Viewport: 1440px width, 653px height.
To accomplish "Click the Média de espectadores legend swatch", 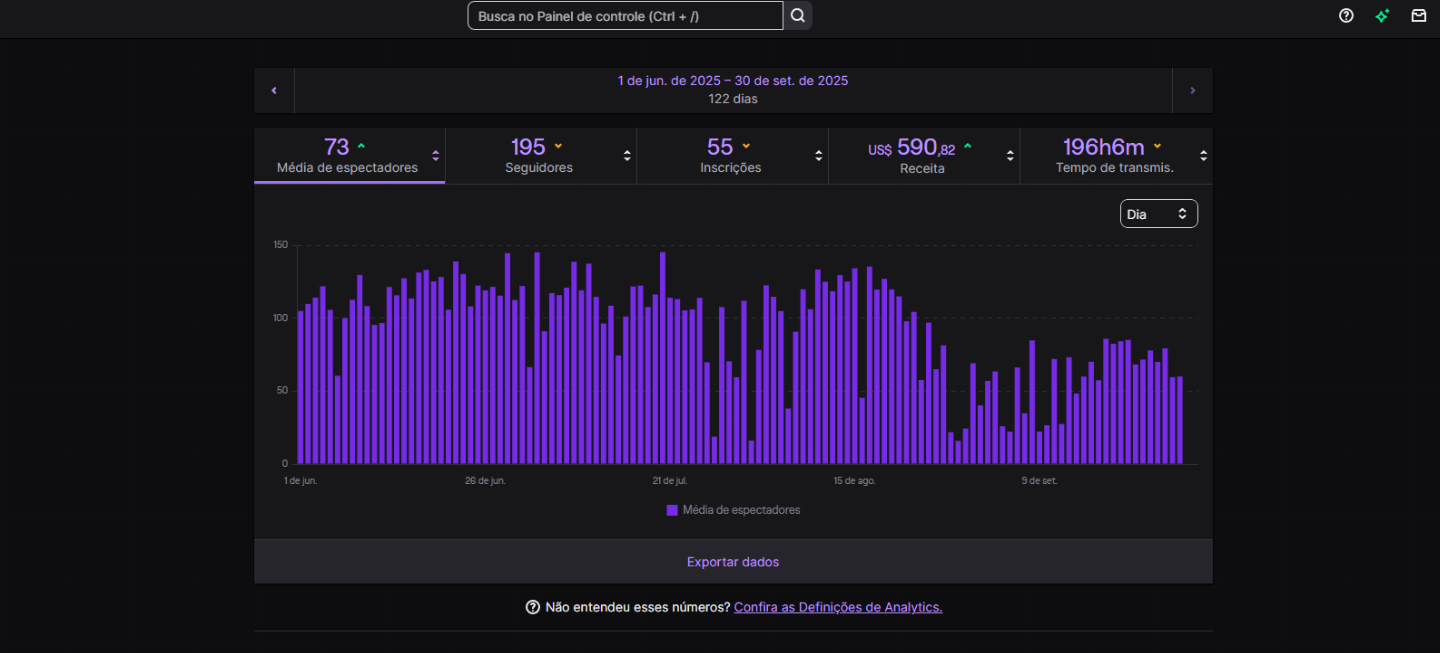I will click(x=672, y=510).
